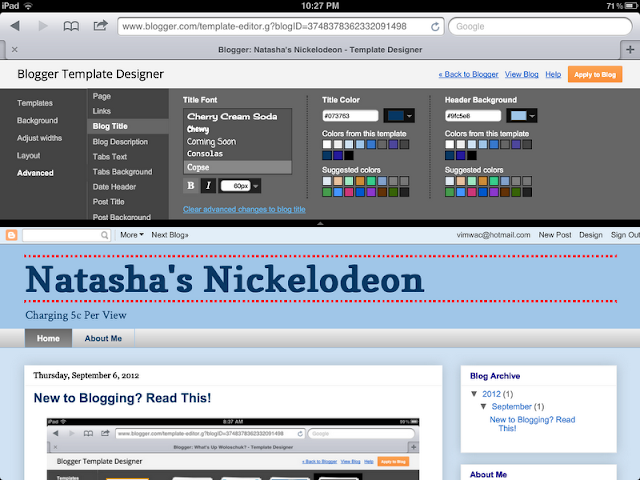Pick the Consolas font
Image resolution: width=640 pixels, height=480 pixels.
[x=238, y=154]
